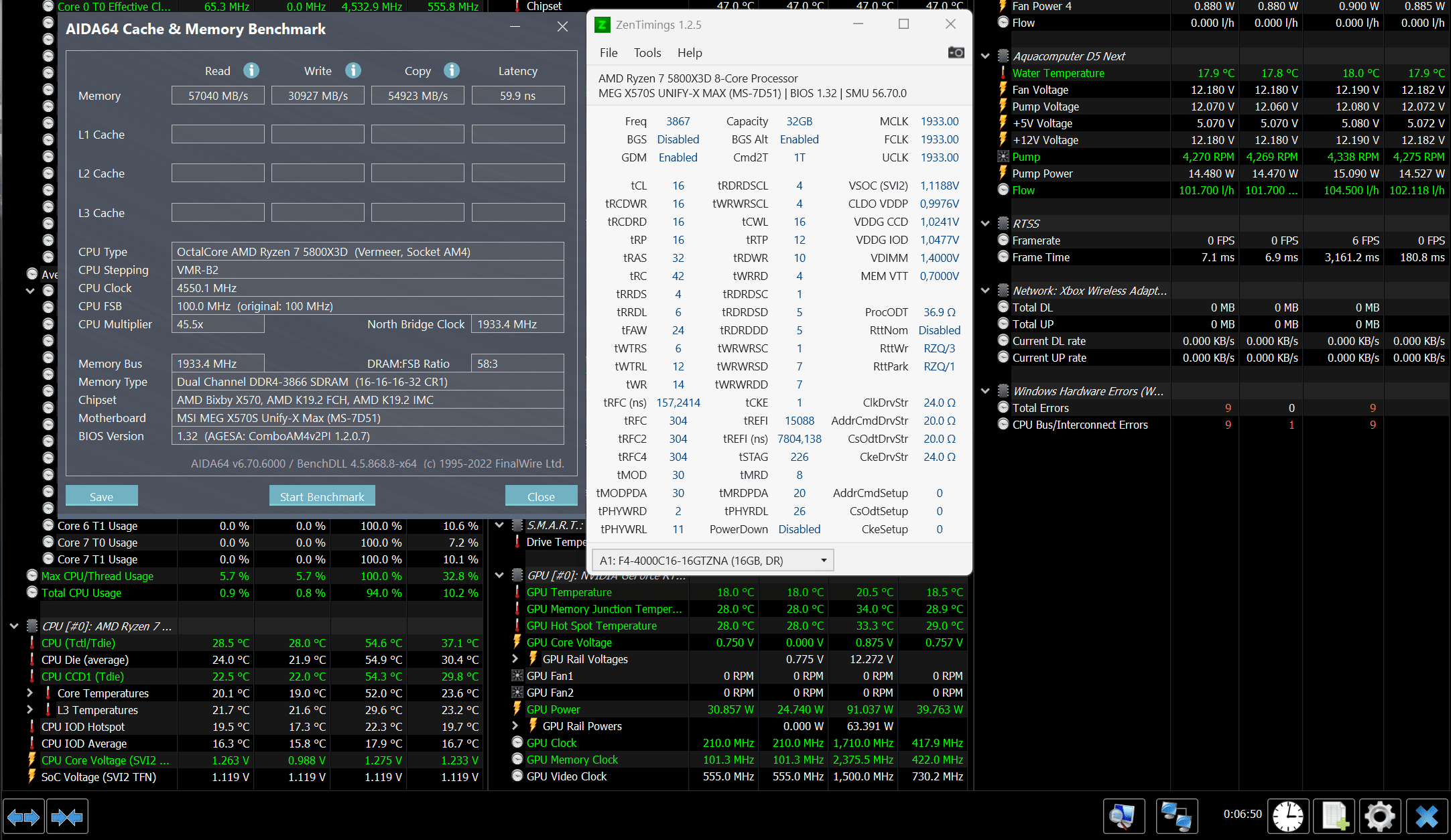This screenshot has width=1451, height=840.
Task: Select the CPU Core Voltage (SVI2 row label
Action: click(105, 760)
